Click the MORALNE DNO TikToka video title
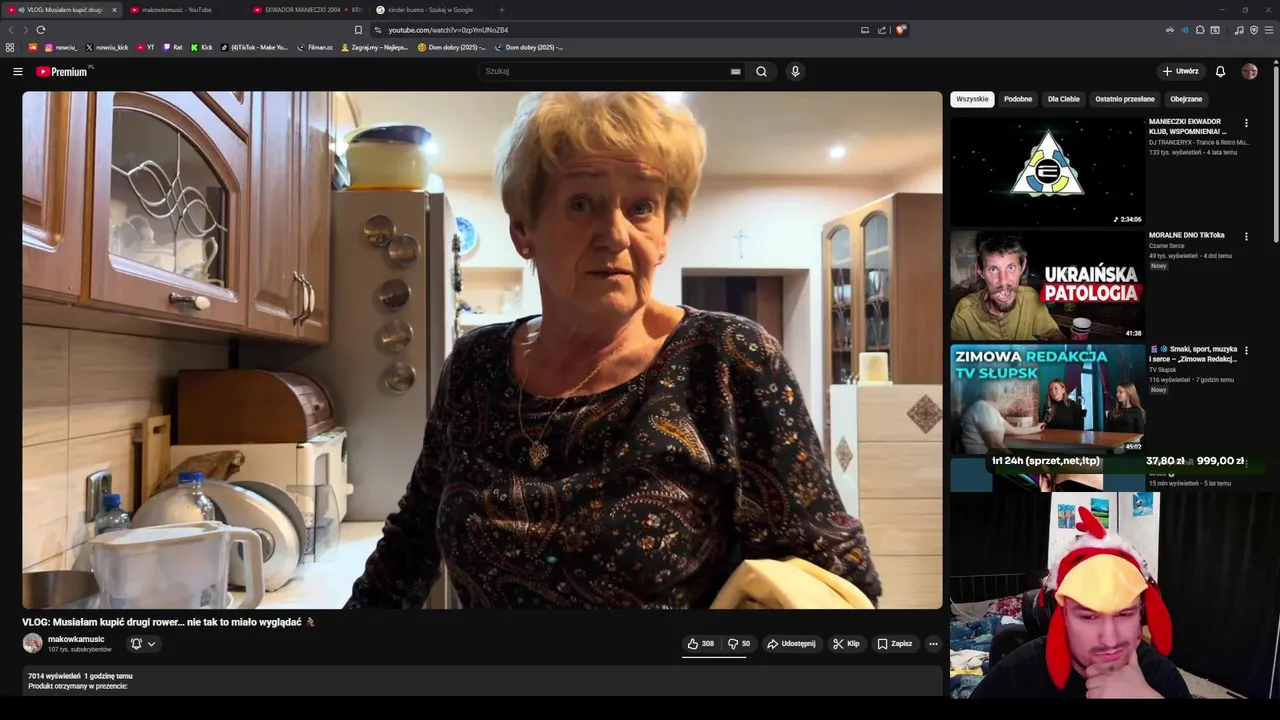1280x720 pixels. tap(1186, 235)
